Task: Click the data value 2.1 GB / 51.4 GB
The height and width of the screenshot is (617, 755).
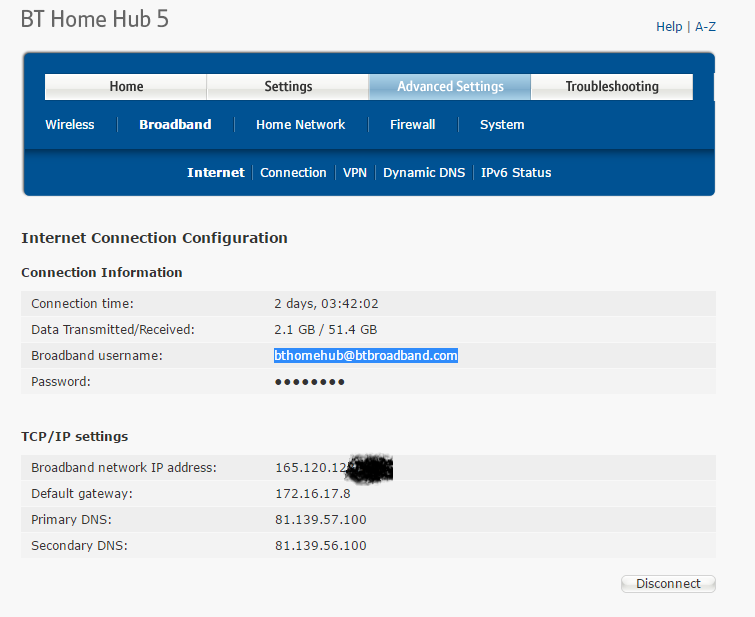Action: (x=325, y=330)
